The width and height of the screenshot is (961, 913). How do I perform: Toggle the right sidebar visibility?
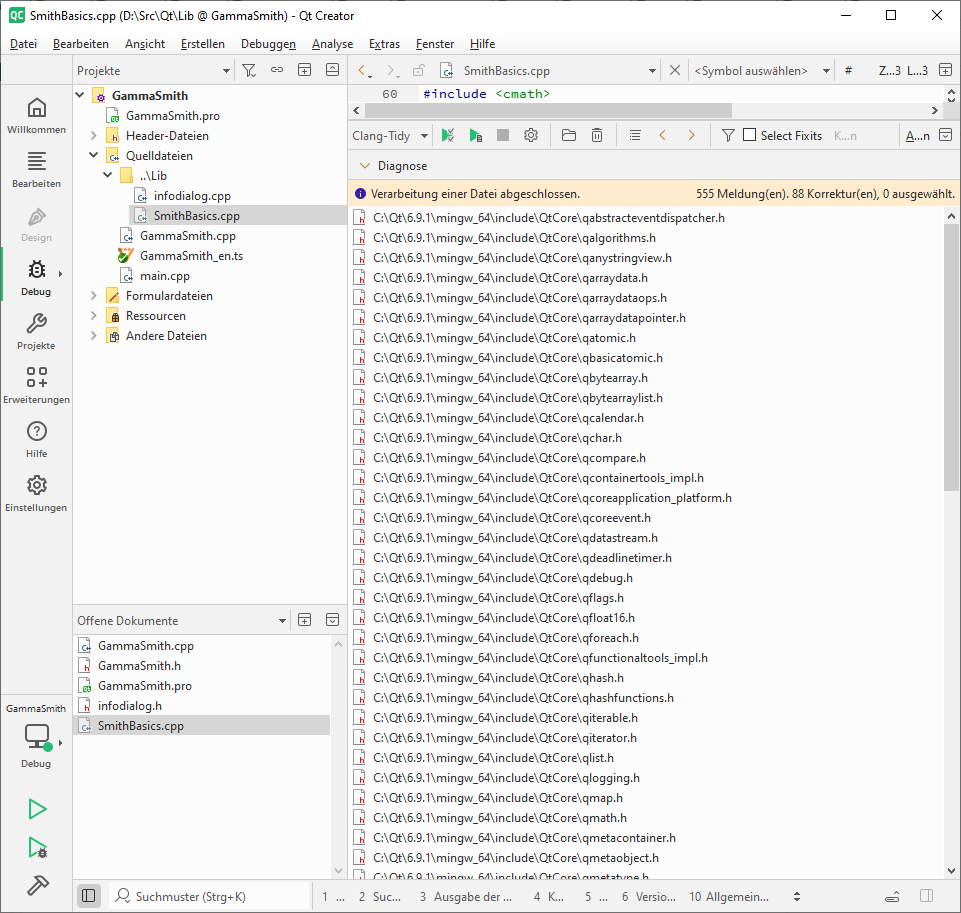[927, 896]
